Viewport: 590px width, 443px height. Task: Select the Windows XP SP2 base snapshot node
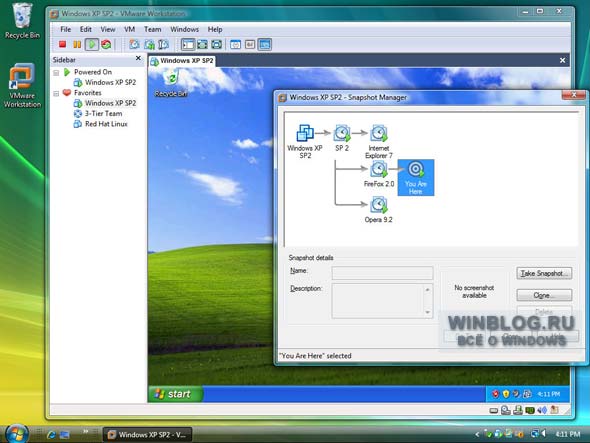pyautogui.click(x=305, y=141)
